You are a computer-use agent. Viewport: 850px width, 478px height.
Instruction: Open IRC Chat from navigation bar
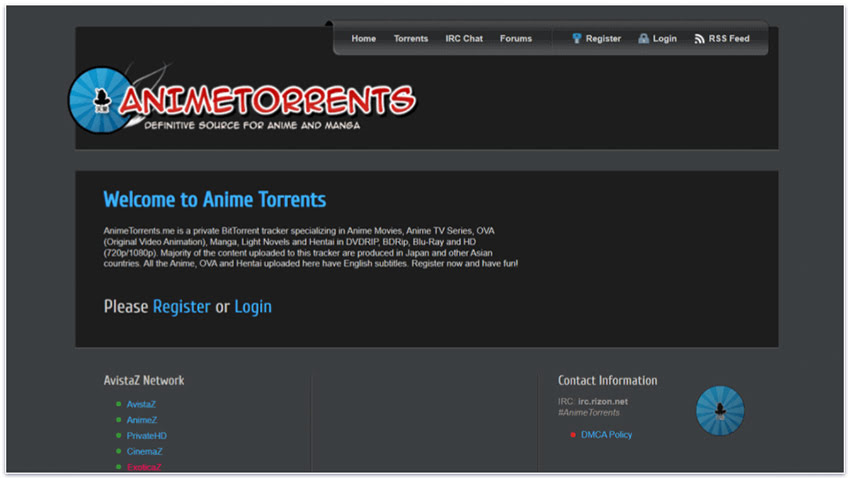pos(463,38)
